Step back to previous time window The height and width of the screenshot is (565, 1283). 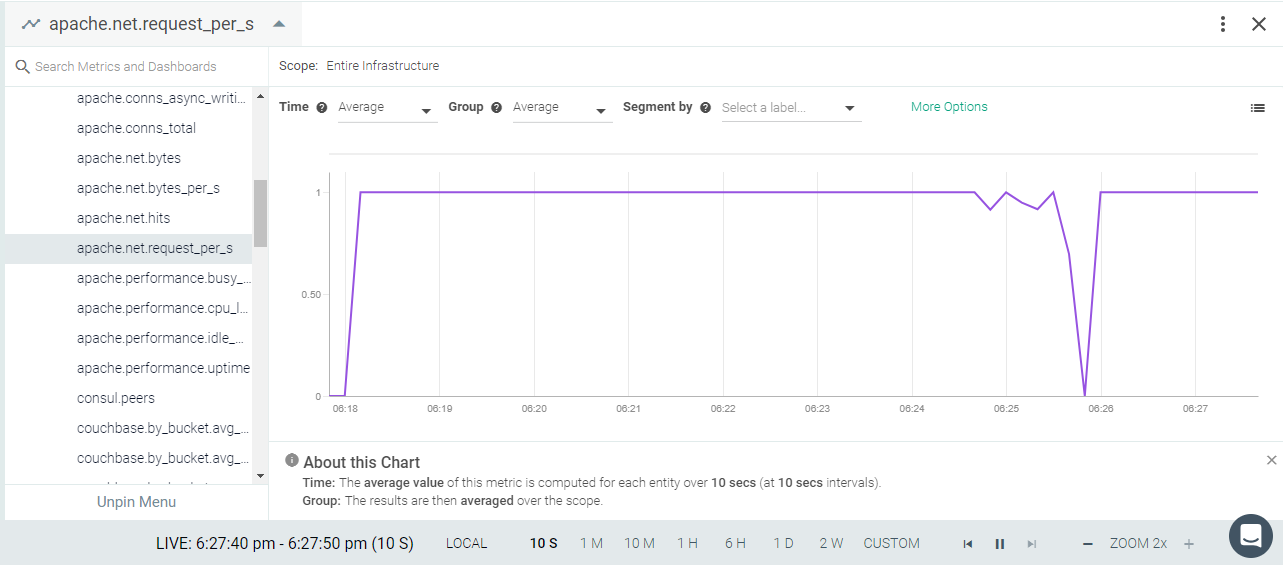[x=968, y=544]
